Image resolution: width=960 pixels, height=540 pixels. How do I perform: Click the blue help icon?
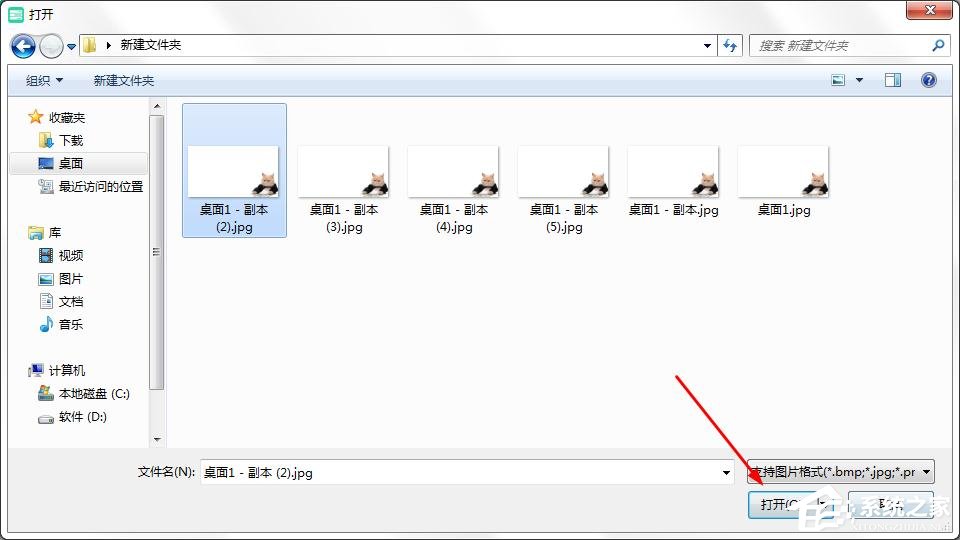[x=928, y=80]
